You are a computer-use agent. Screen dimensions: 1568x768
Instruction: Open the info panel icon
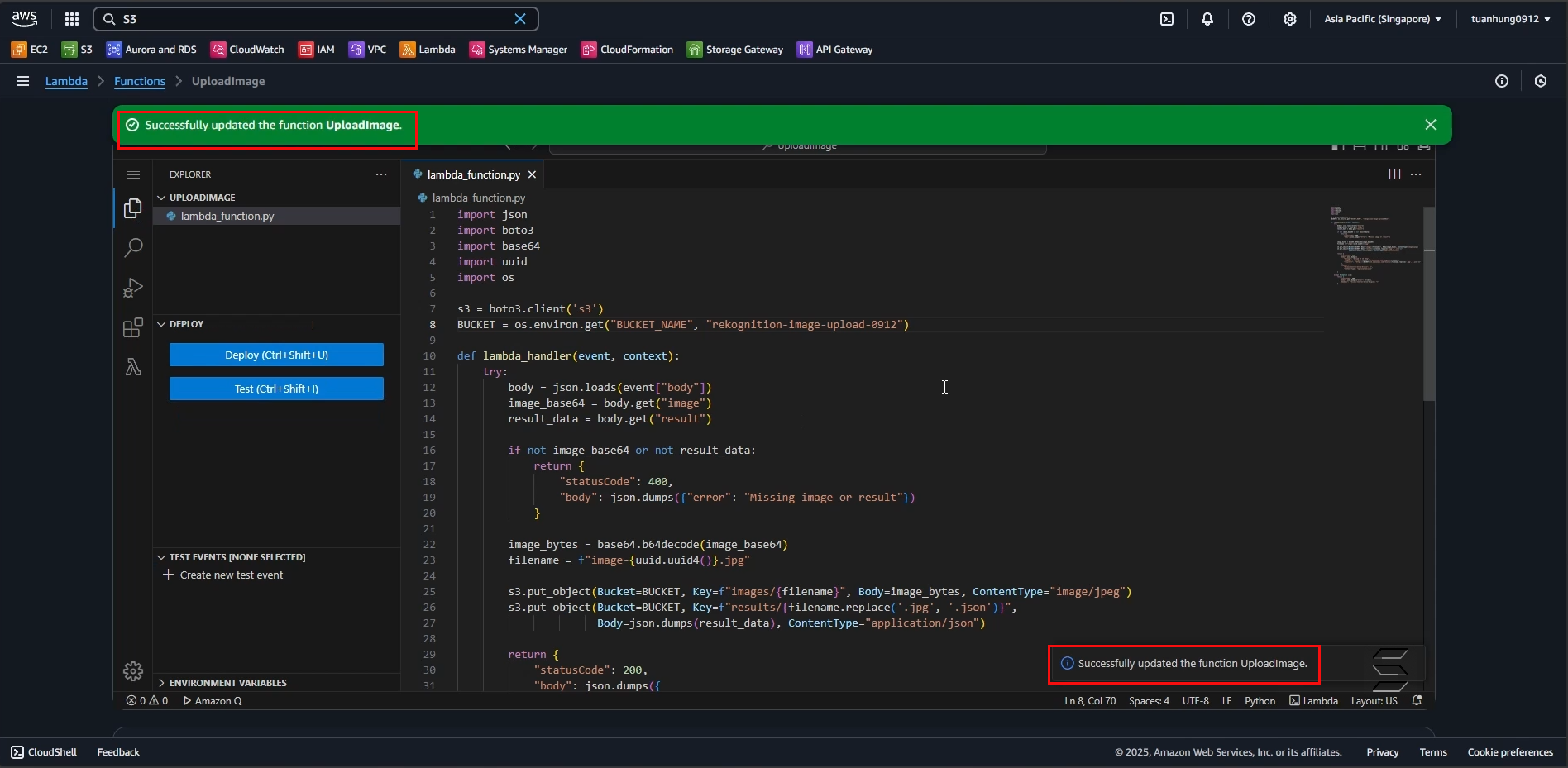tap(1502, 81)
